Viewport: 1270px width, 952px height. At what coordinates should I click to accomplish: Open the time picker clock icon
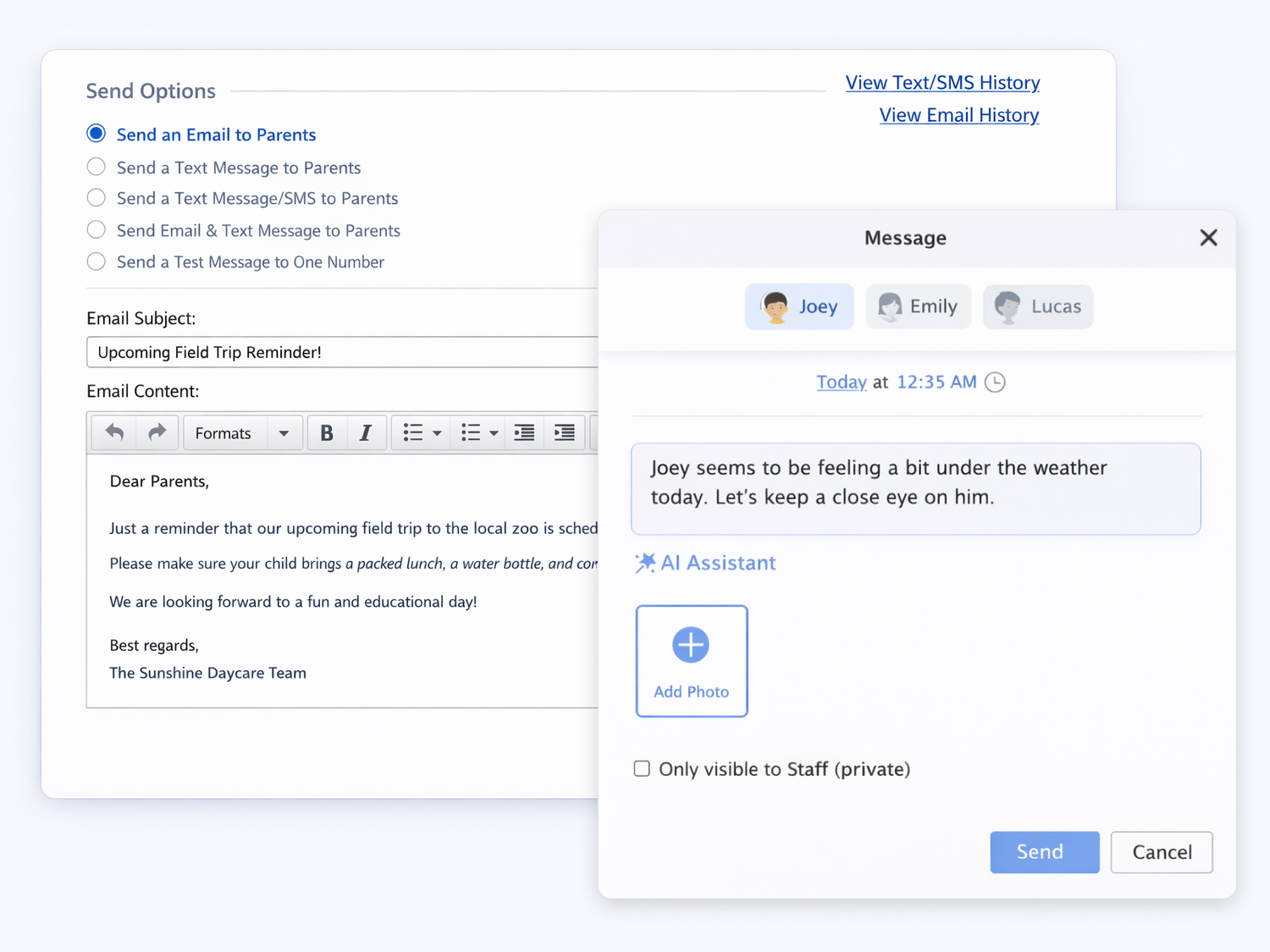996,382
